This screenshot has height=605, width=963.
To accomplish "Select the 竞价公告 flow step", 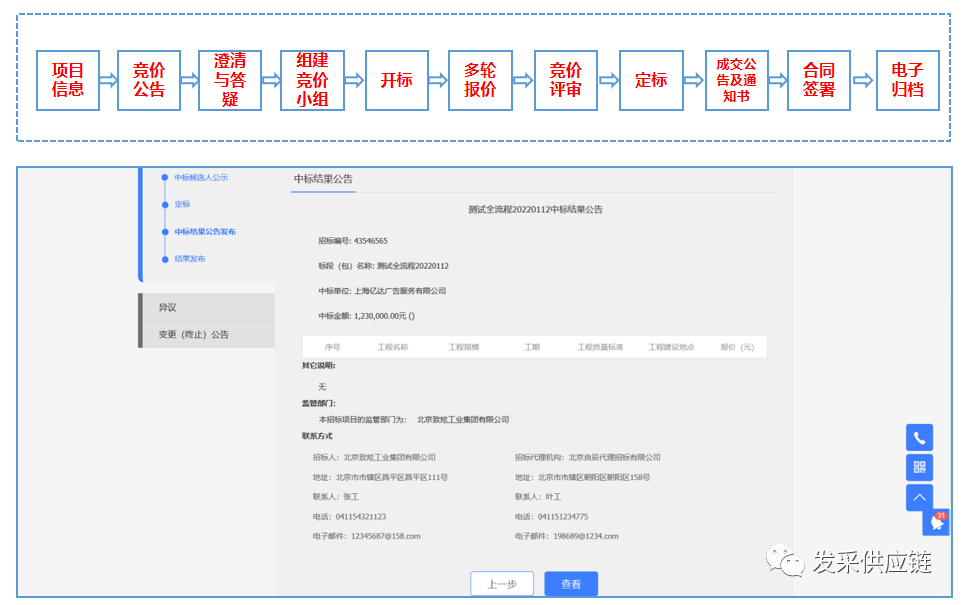I will coord(148,79).
